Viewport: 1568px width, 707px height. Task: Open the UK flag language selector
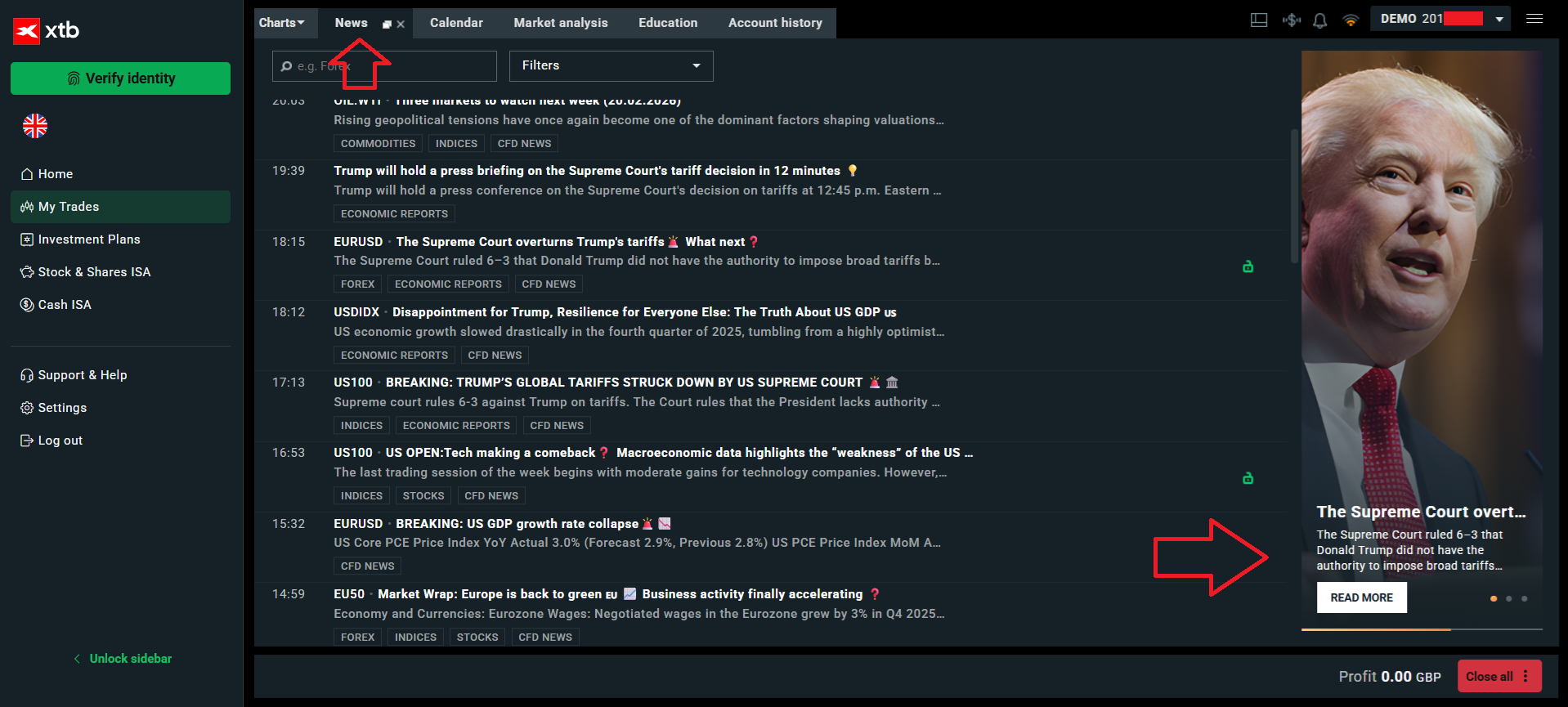tap(35, 126)
